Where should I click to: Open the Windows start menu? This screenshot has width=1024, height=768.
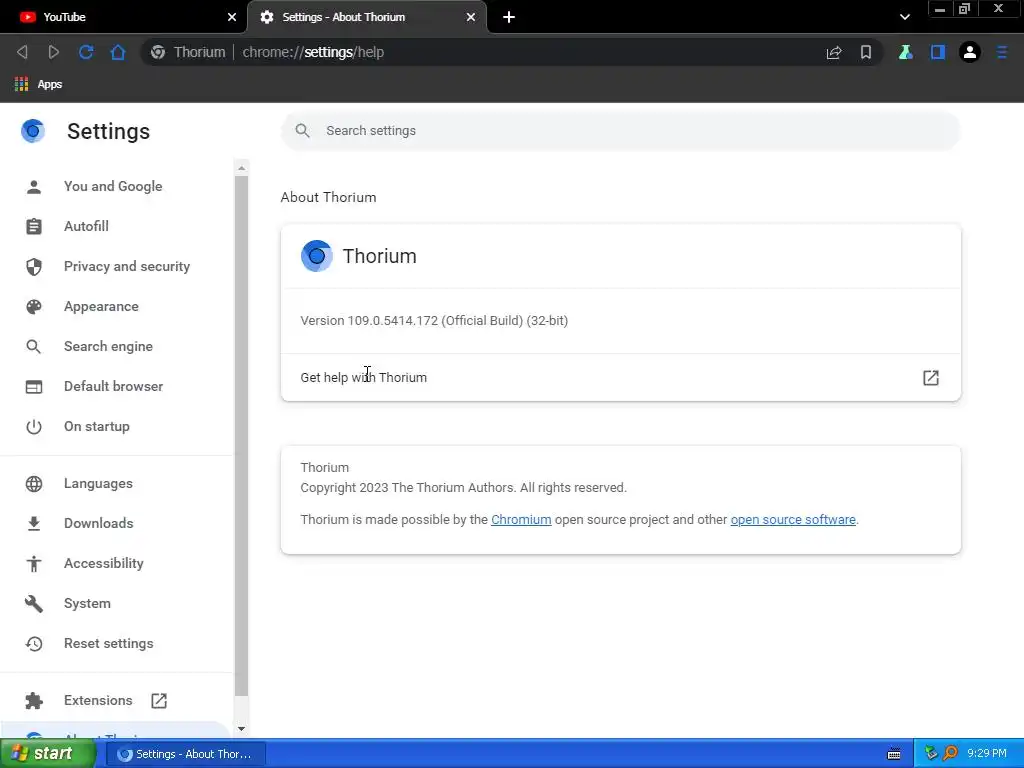coord(47,754)
